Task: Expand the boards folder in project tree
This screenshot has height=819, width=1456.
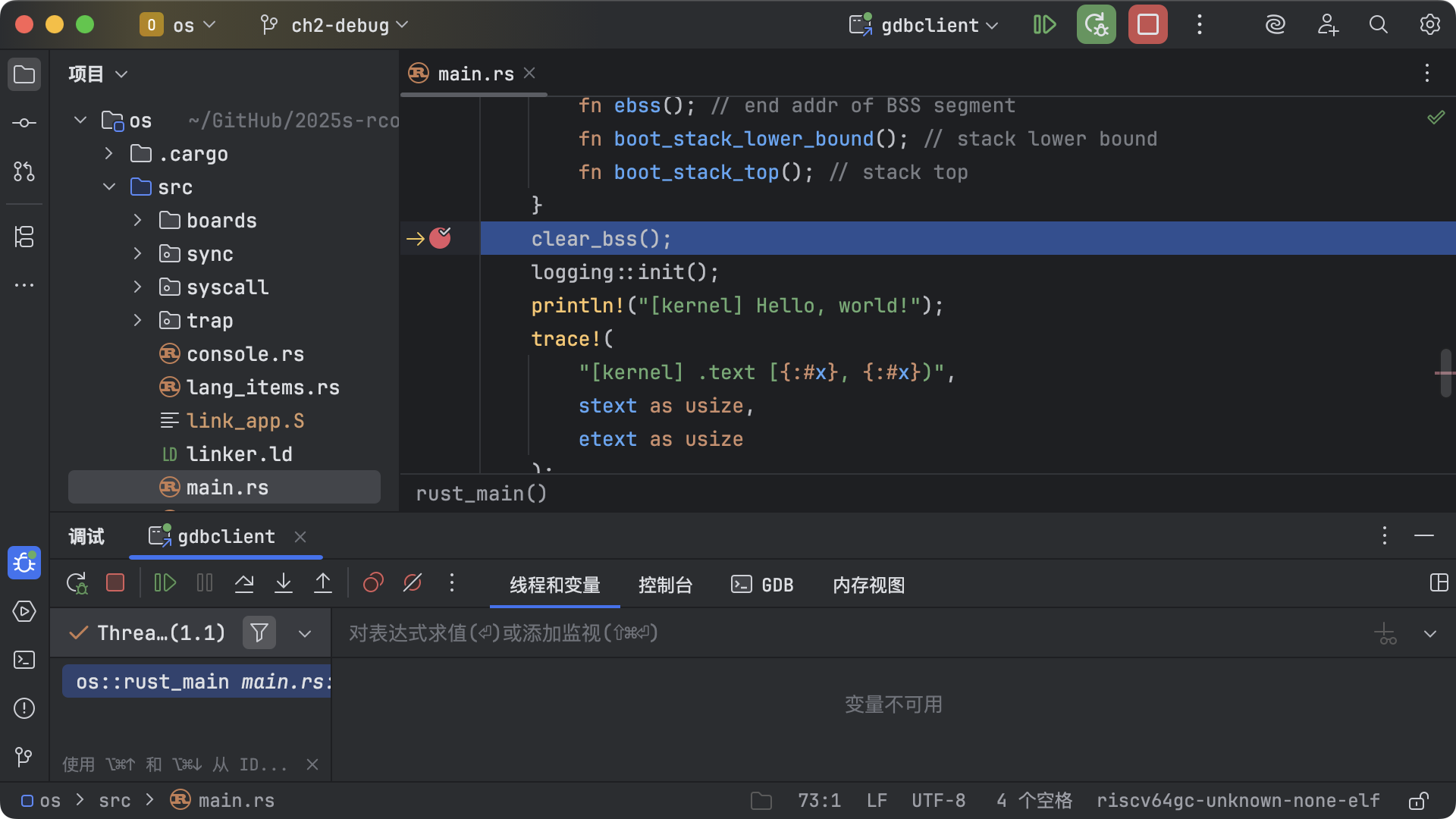Action: click(137, 221)
